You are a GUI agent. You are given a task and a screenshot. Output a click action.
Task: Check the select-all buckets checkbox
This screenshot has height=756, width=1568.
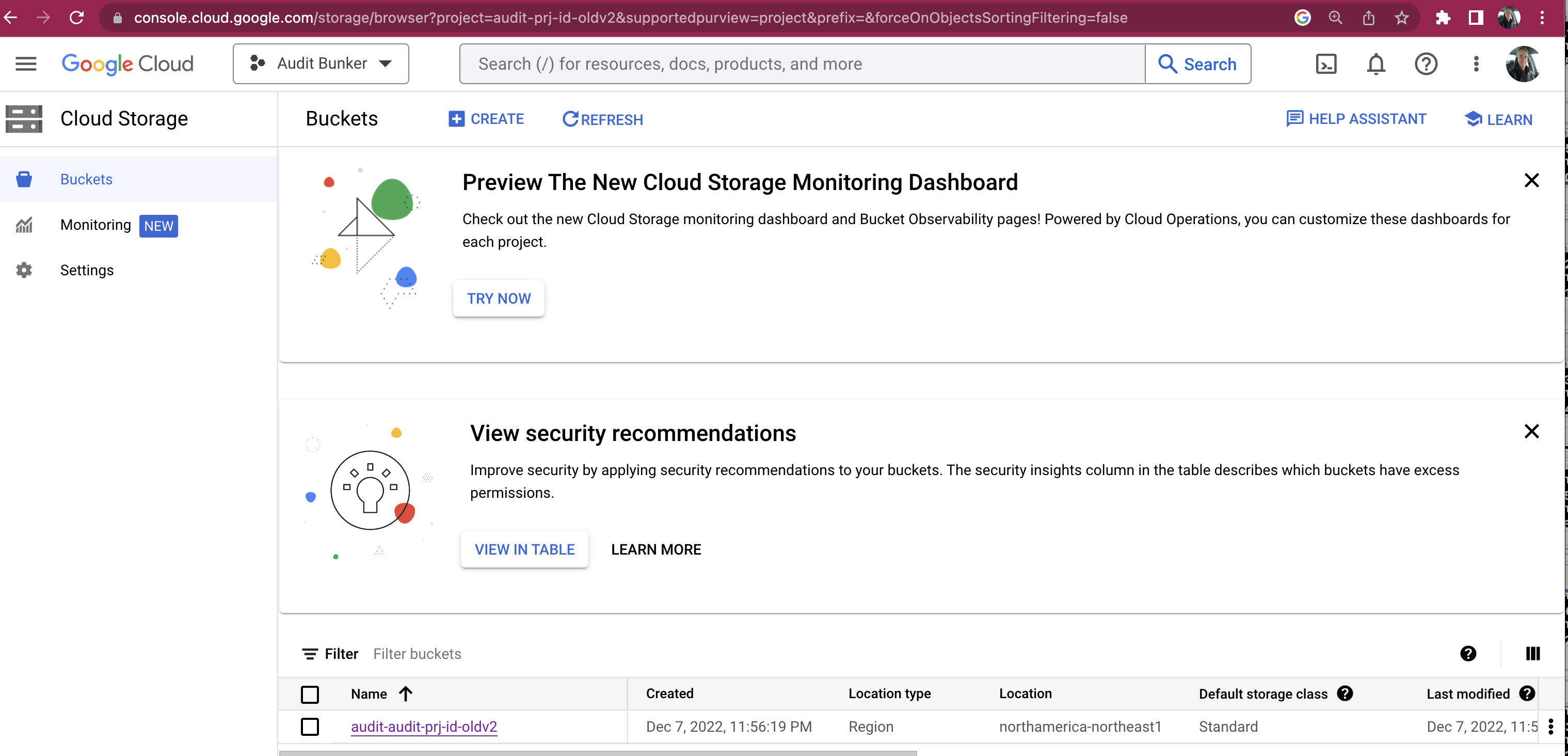[x=310, y=694]
